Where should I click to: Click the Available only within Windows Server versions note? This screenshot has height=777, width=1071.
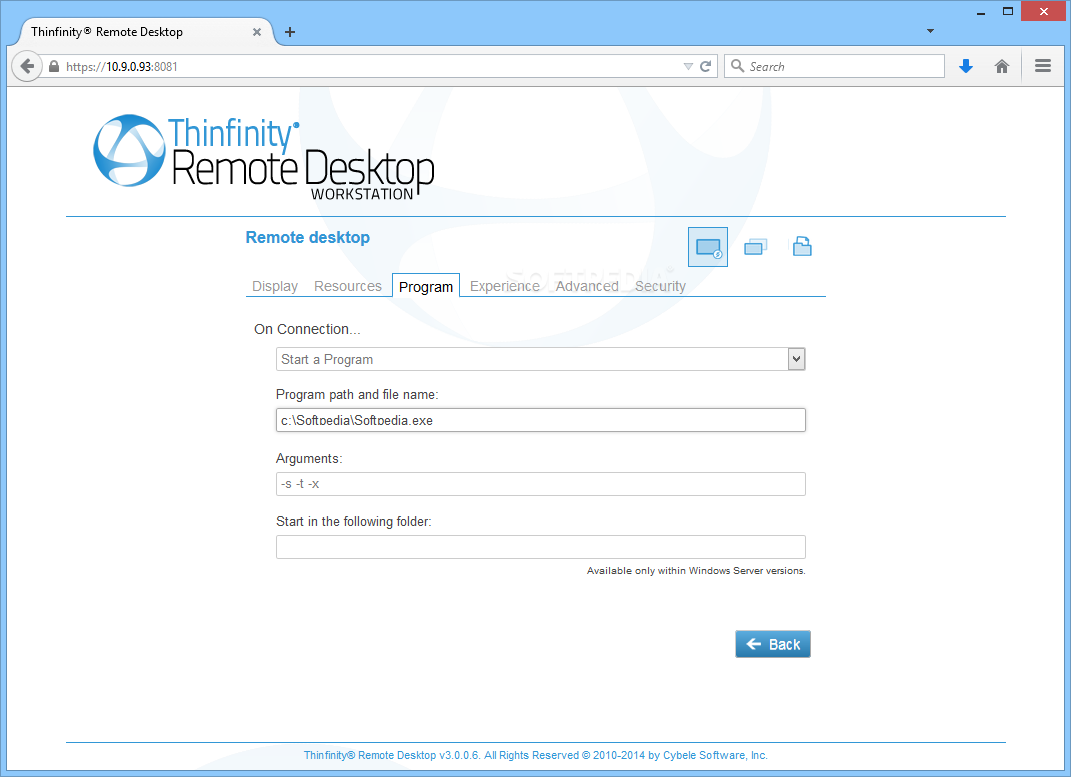pyautogui.click(x=696, y=571)
